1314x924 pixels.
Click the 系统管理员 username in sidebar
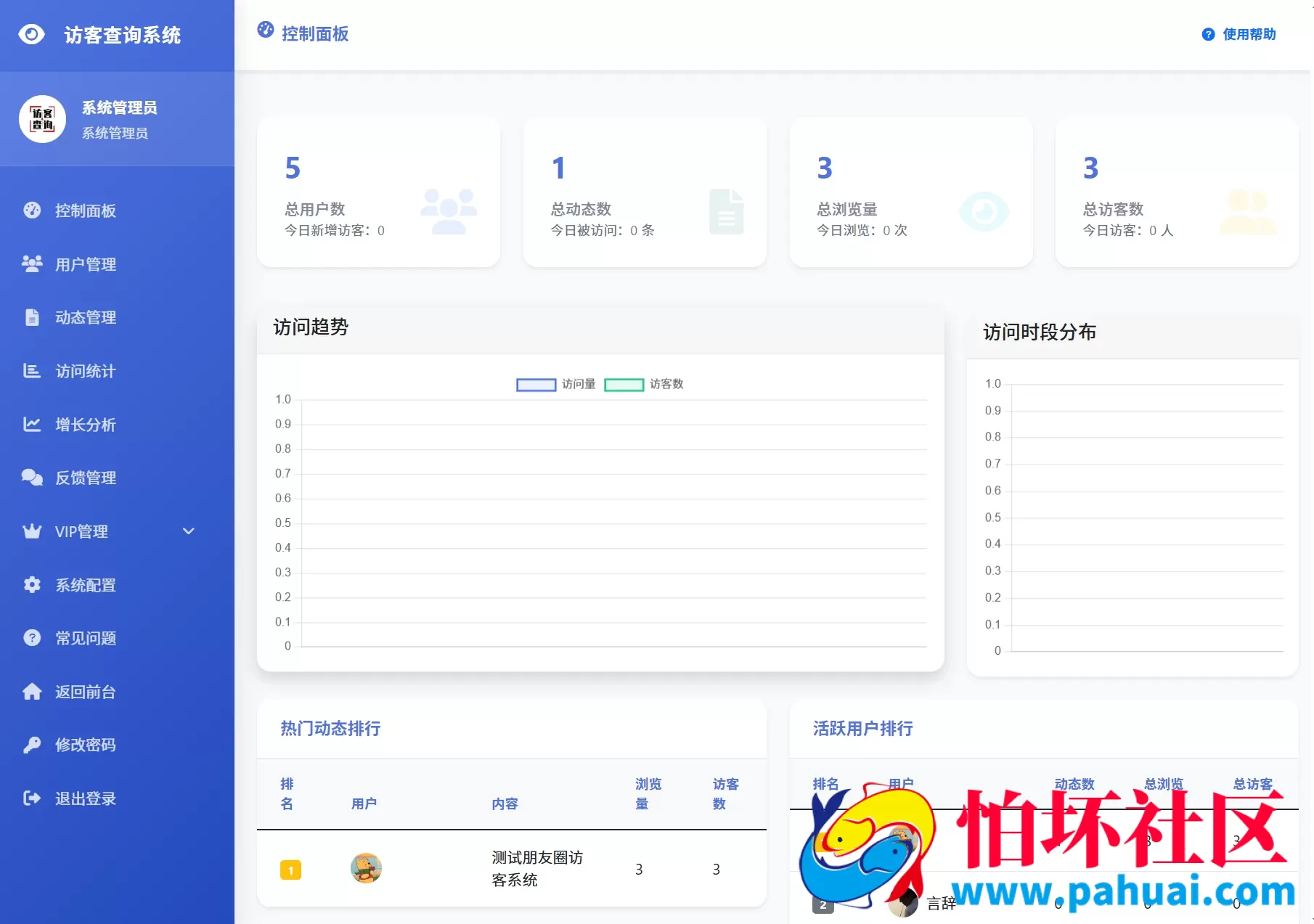[x=119, y=107]
